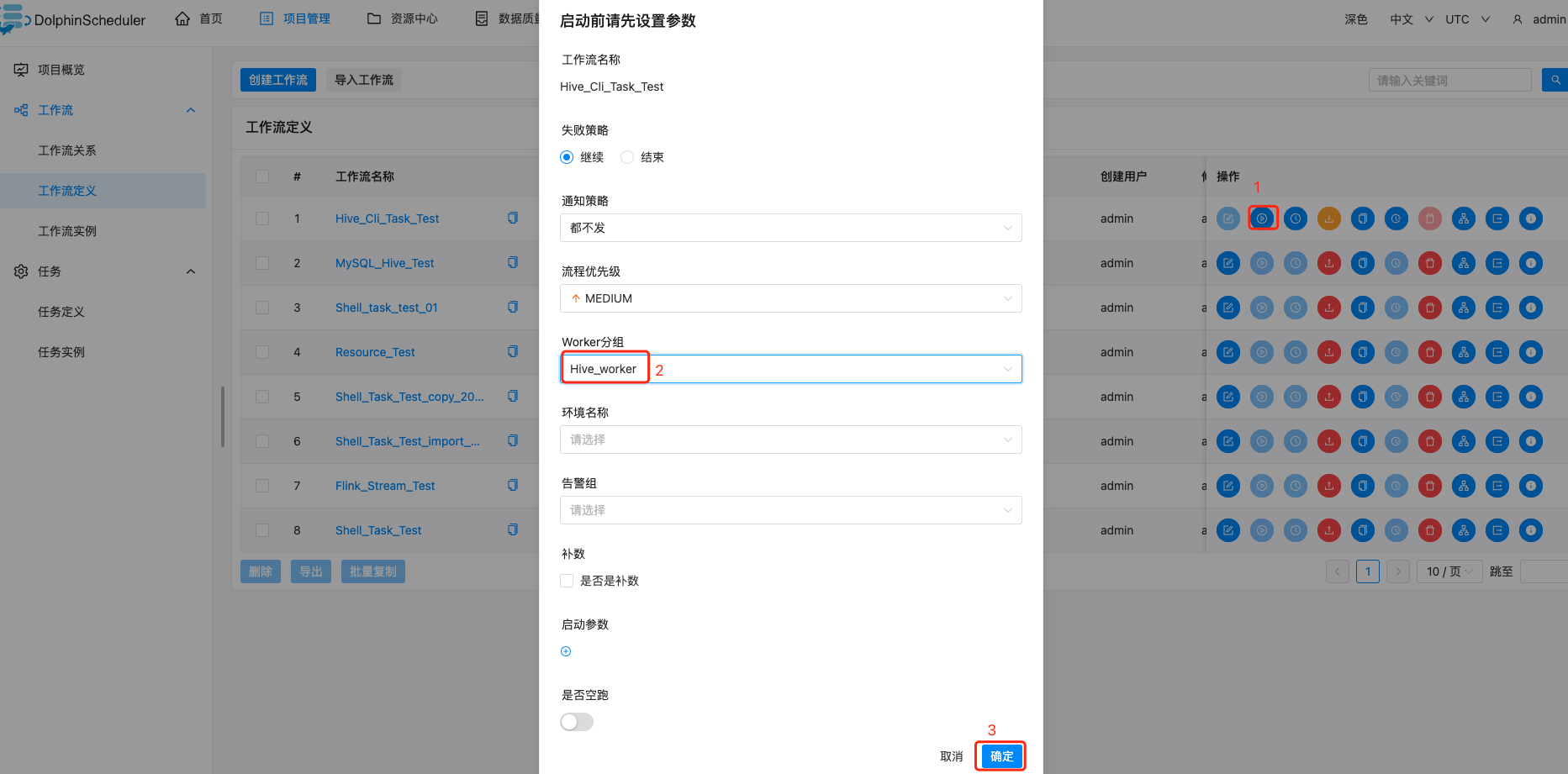This screenshot has height=774, width=1568.
Task: Click the 跳至 page jump input
Action: click(x=1544, y=571)
